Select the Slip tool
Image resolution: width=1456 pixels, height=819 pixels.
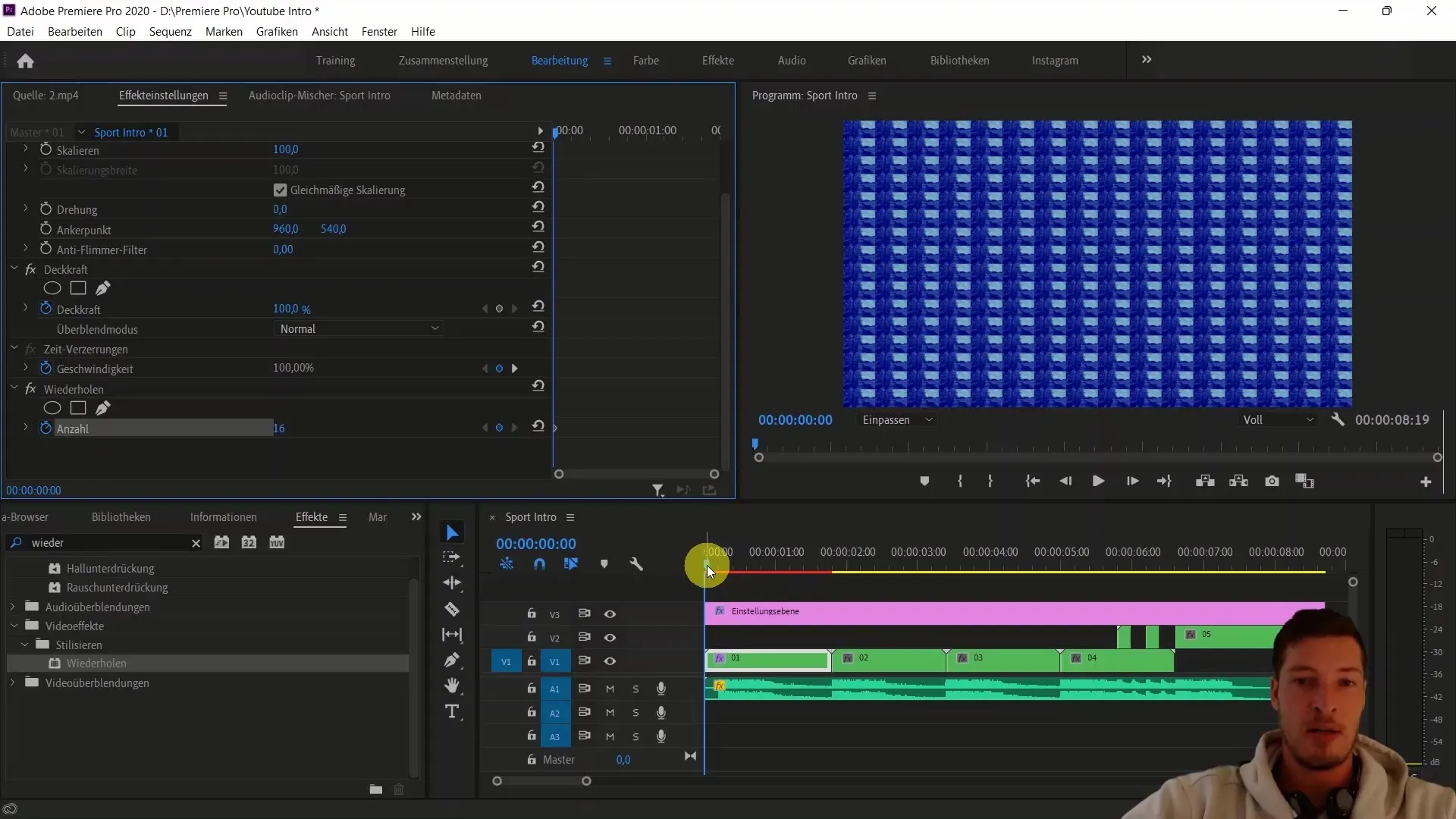452,635
